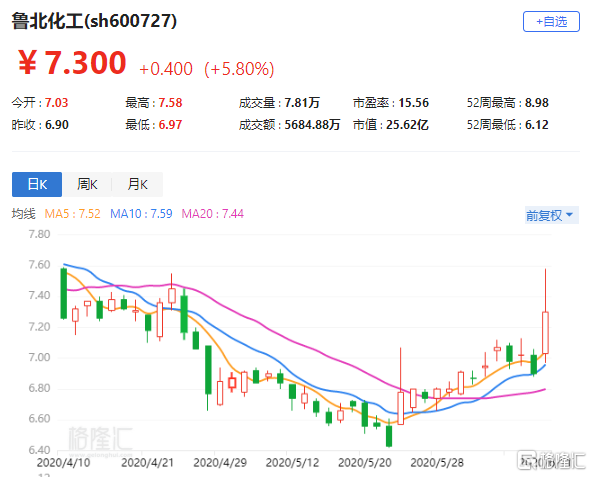
Task: Click the 2020/5/20 date axis marker
Action: 365,463
